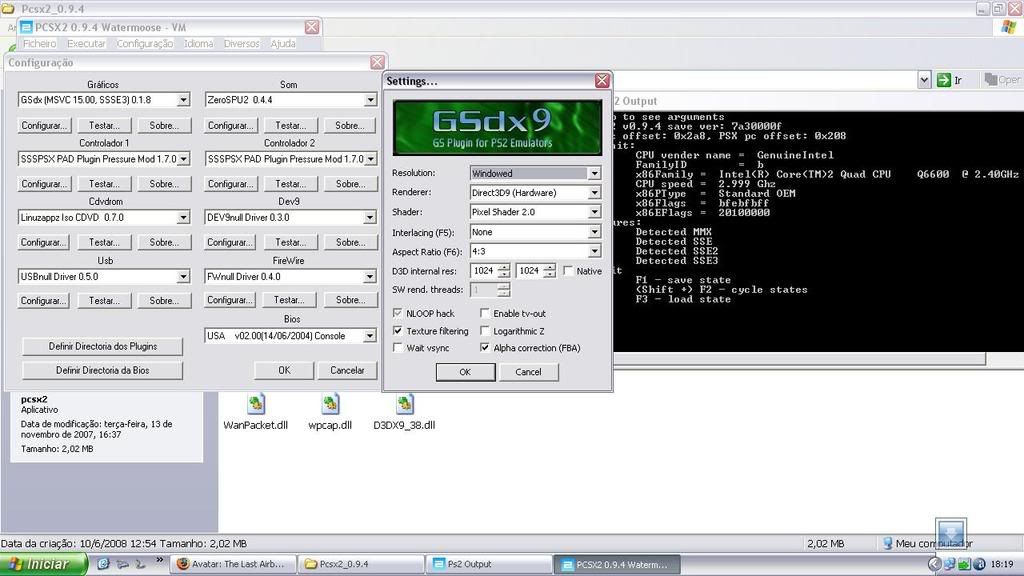The width and height of the screenshot is (1024, 576).
Task: Click the Ps2 Output taskbar button
Action: (x=488, y=564)
